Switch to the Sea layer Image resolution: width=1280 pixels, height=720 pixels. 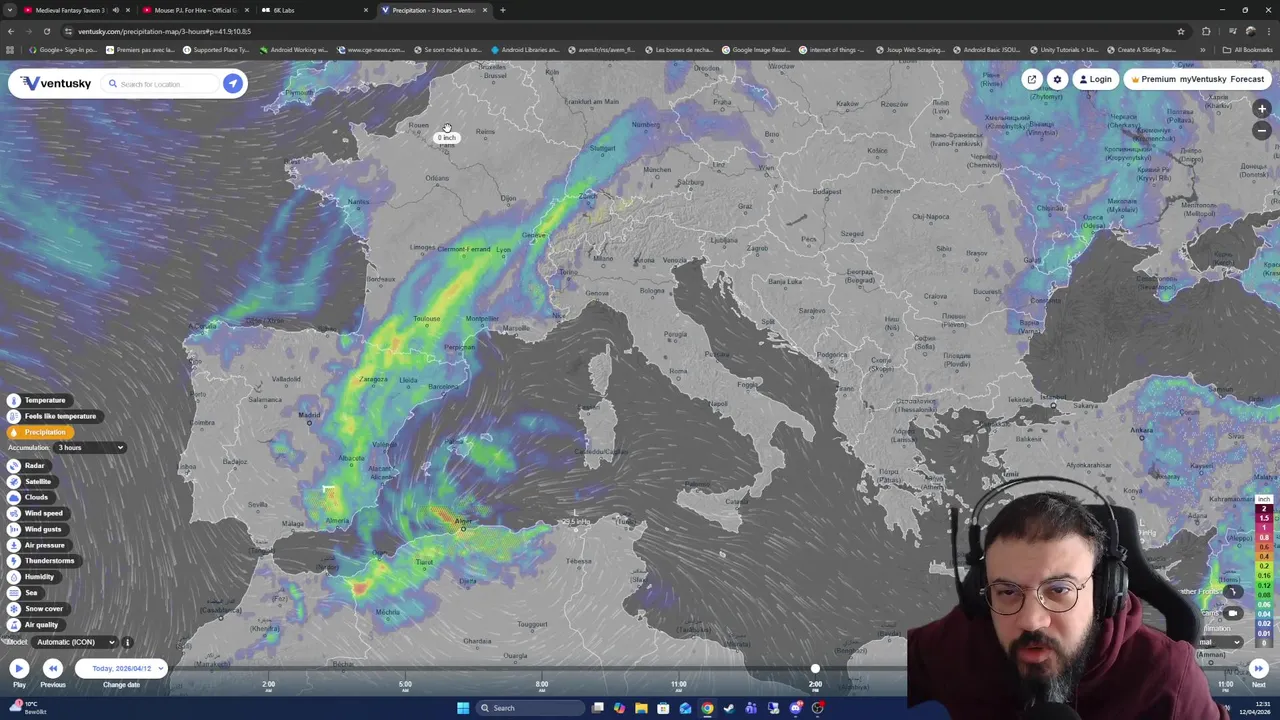pyautogui.click(x=24, y=593)
